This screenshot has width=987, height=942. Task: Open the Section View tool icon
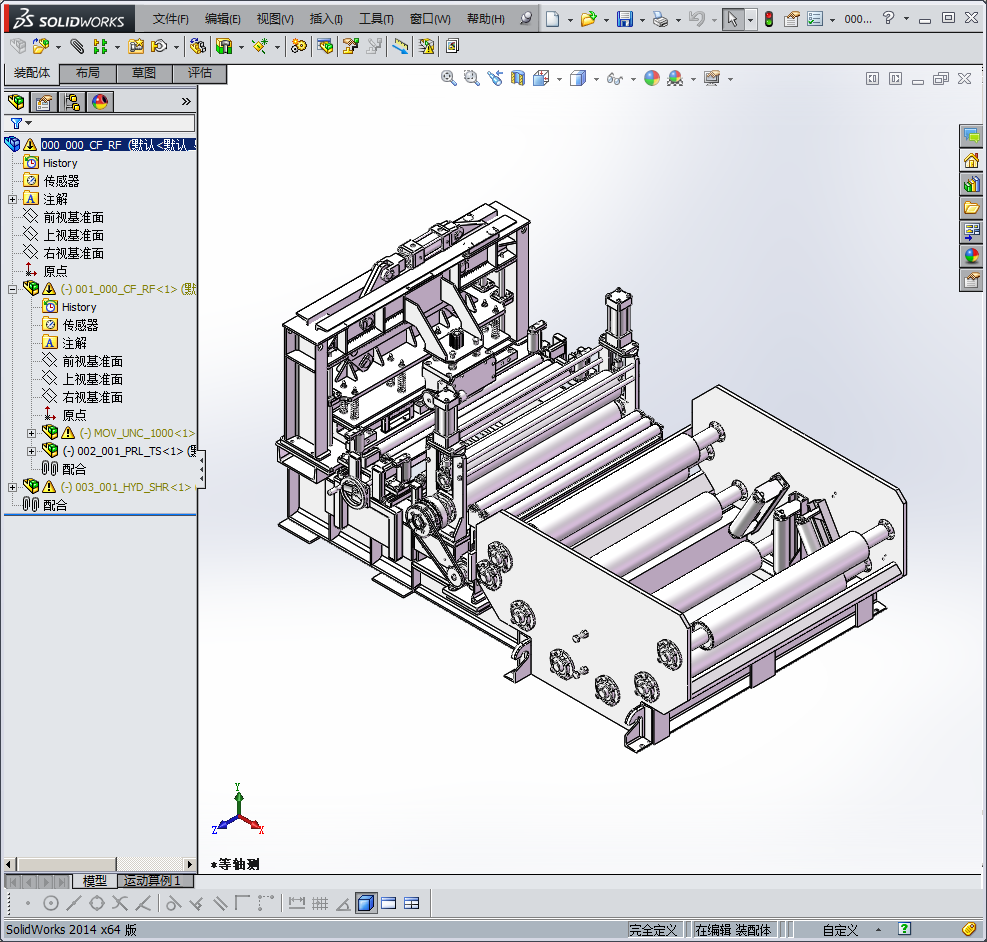518,78
